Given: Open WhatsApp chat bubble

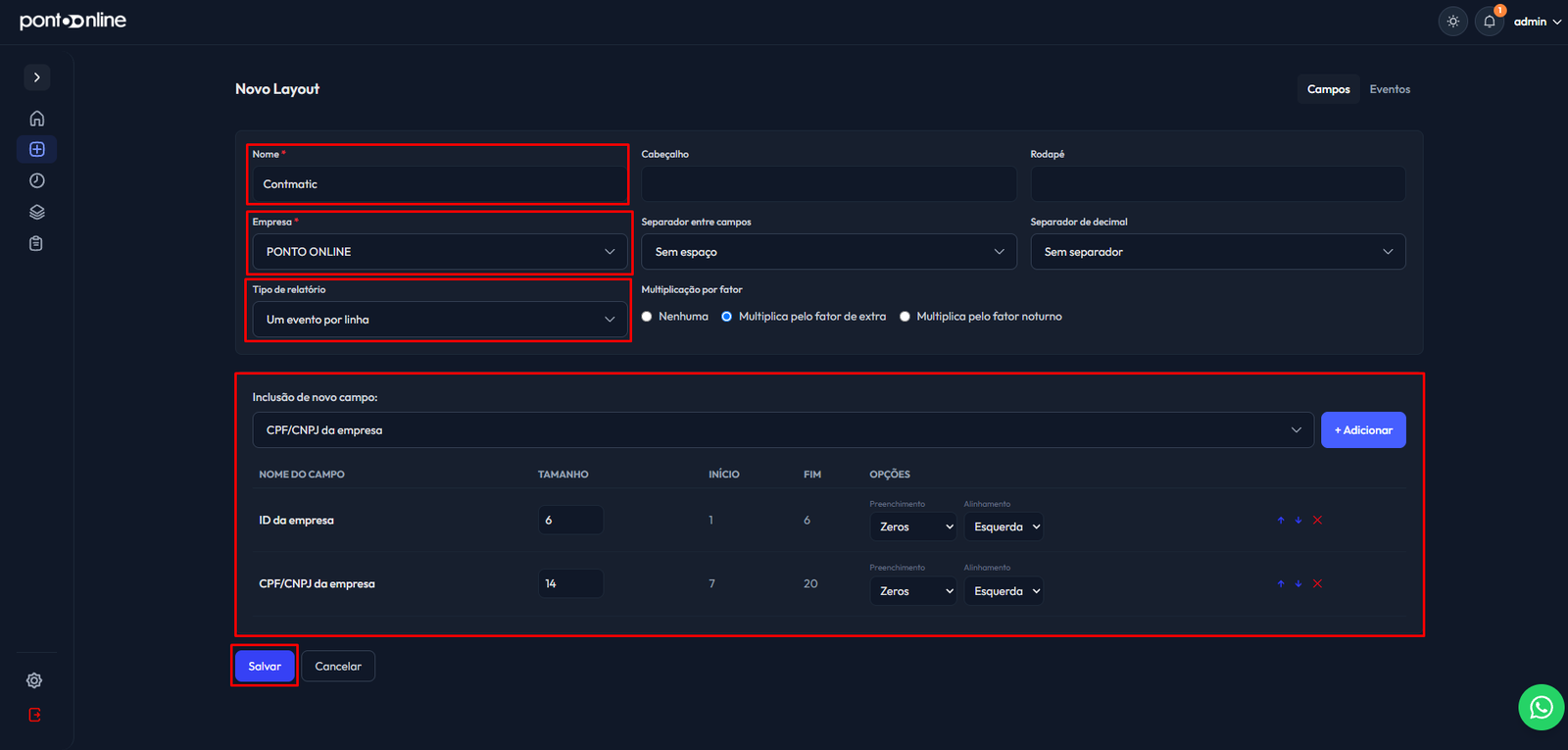Looking at the screenshot, I should (x=1542, y=707).
